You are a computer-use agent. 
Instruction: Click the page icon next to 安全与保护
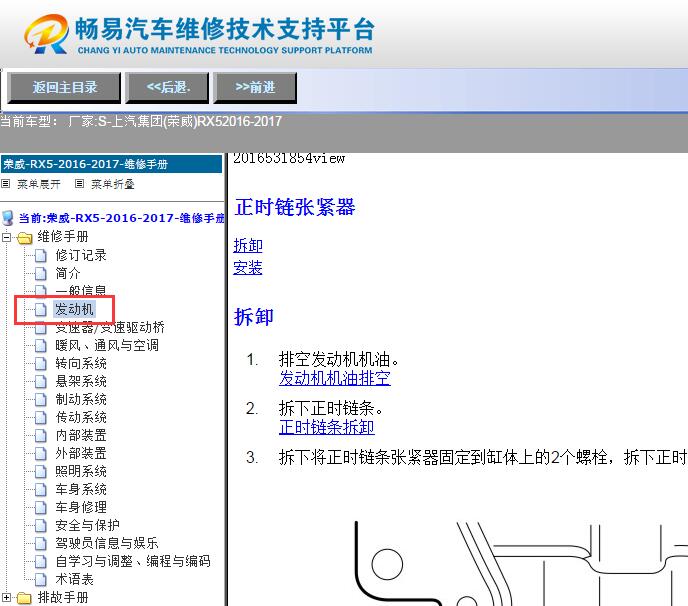pyautogui.click(x=40, y=525)
